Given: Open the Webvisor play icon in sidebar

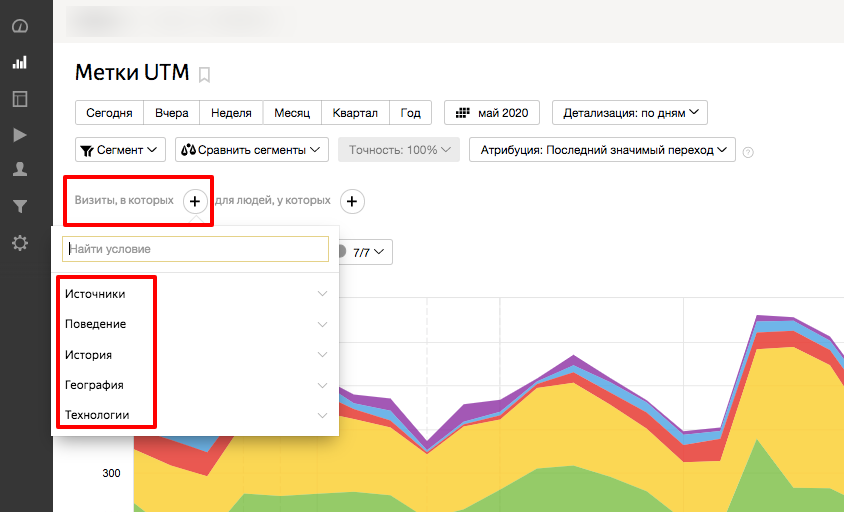Looking at the screenshot, I should pyautogui.click(x=19, y=135).
